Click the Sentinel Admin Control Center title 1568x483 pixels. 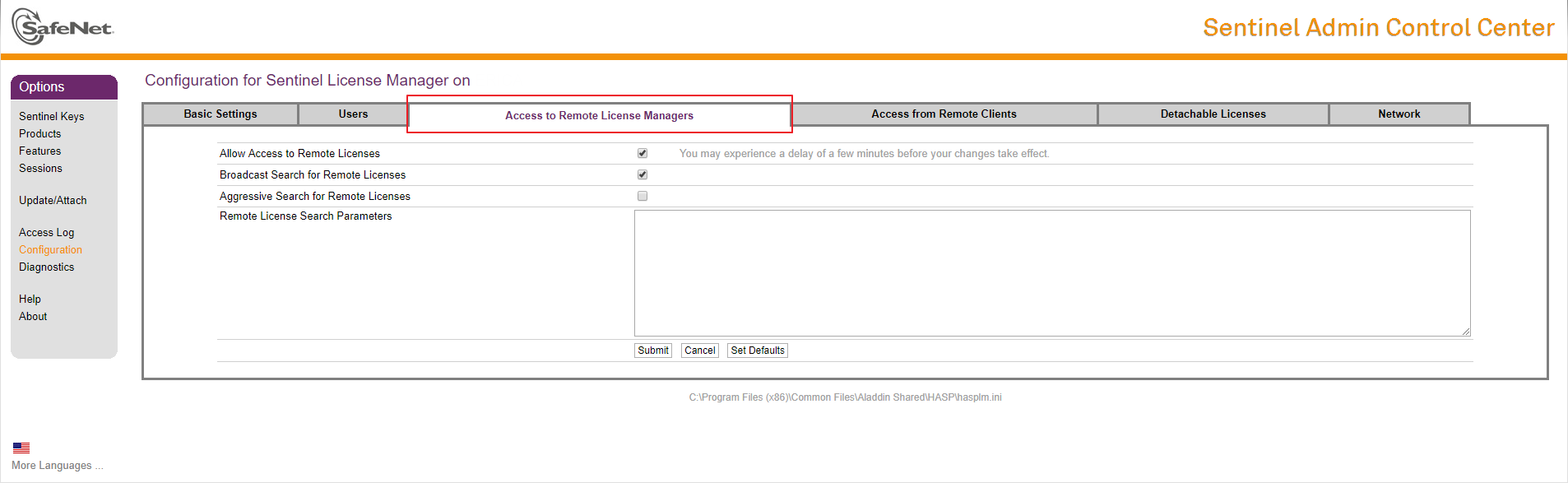coord(1379,28)
